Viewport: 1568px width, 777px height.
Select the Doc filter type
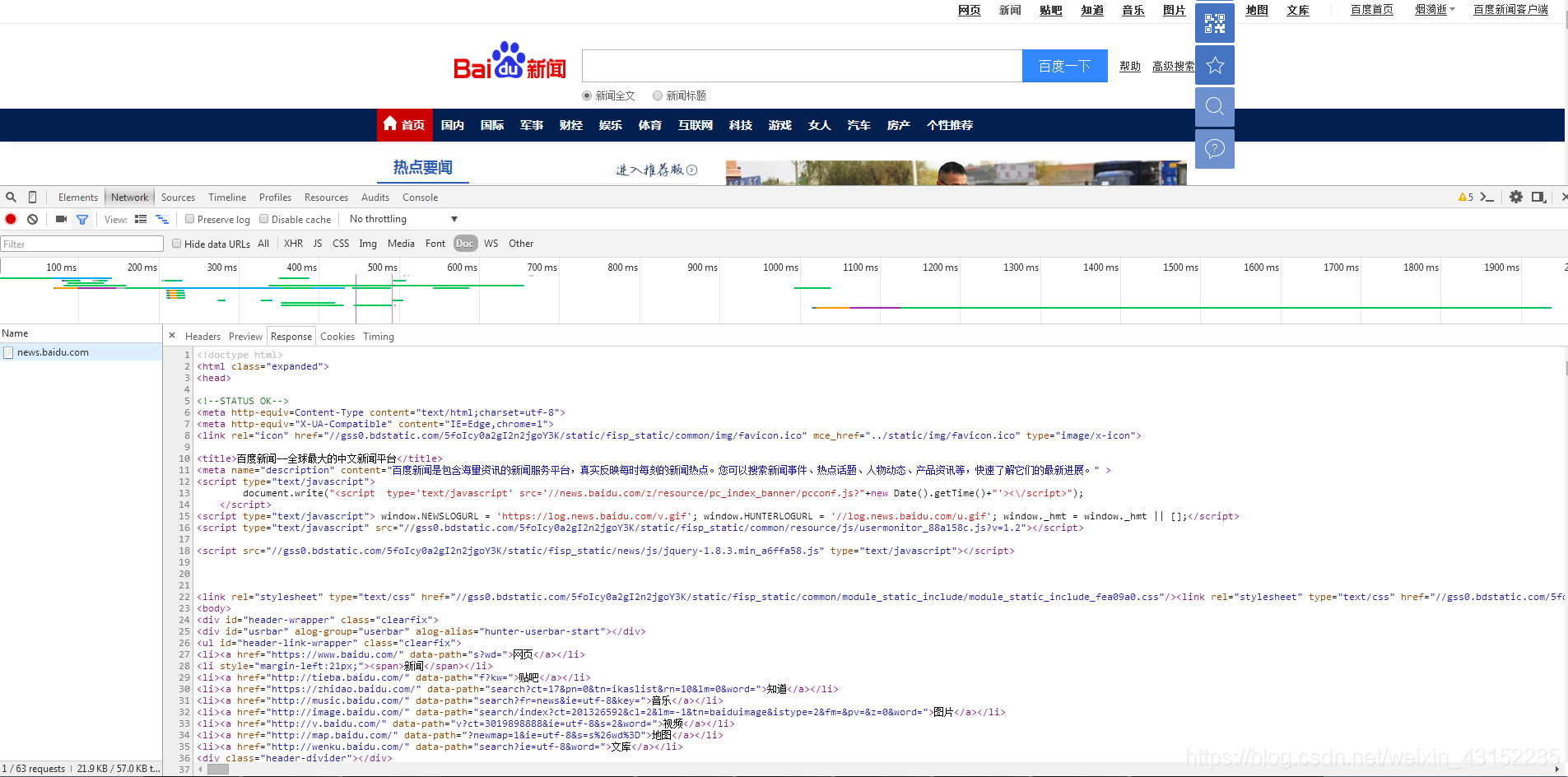(x=465, y=244)
